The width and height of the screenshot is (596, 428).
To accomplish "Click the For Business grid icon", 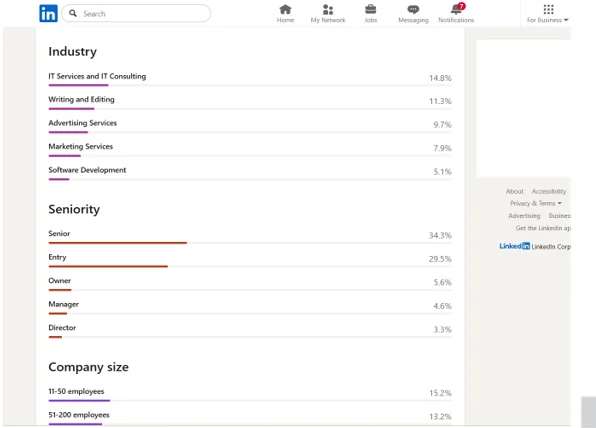I will click(x=548, y=9).
